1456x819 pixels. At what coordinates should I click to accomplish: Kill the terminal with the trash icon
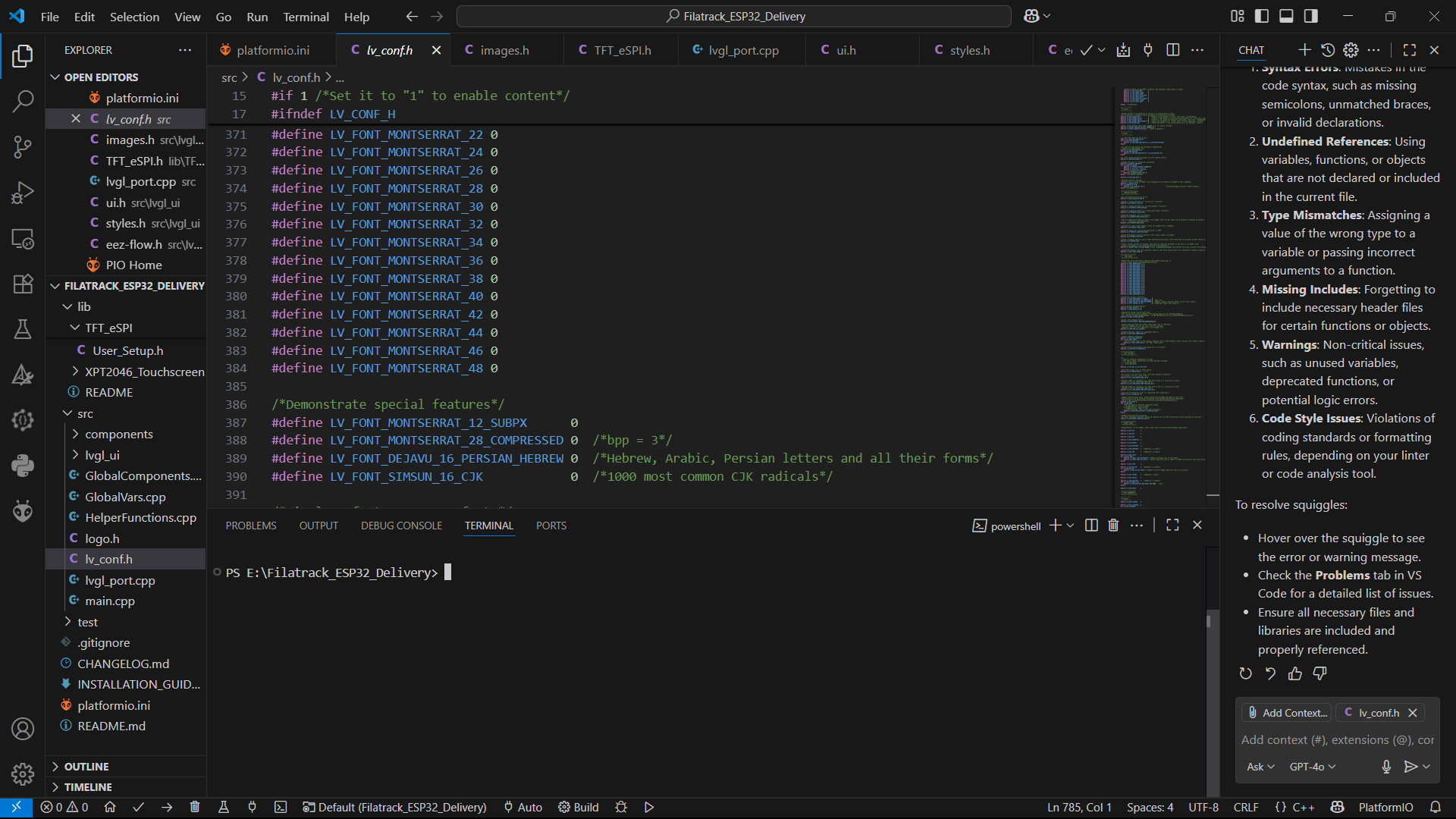(x=1113, y=526)
